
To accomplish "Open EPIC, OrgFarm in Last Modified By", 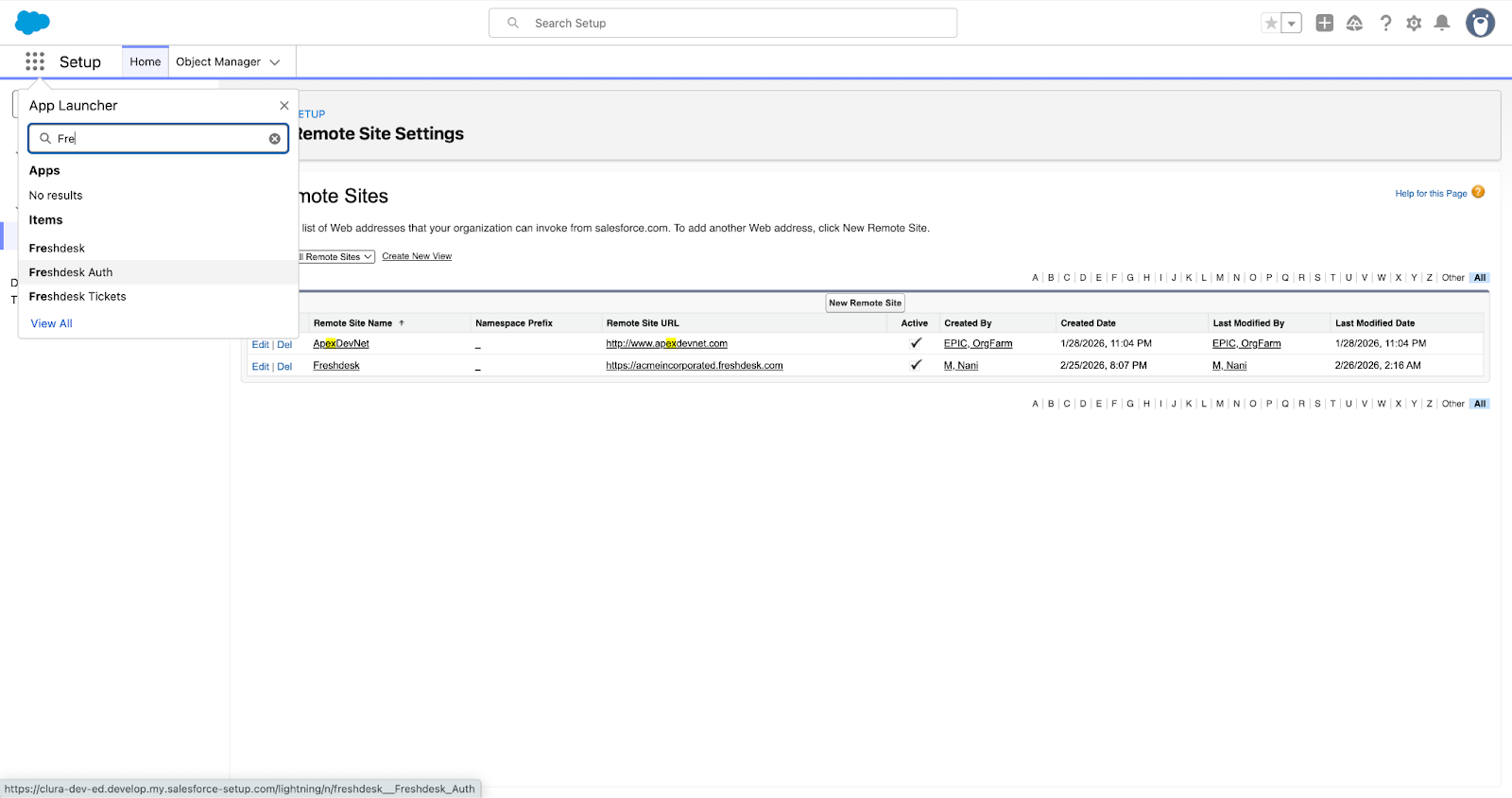I will [1246, 343].
